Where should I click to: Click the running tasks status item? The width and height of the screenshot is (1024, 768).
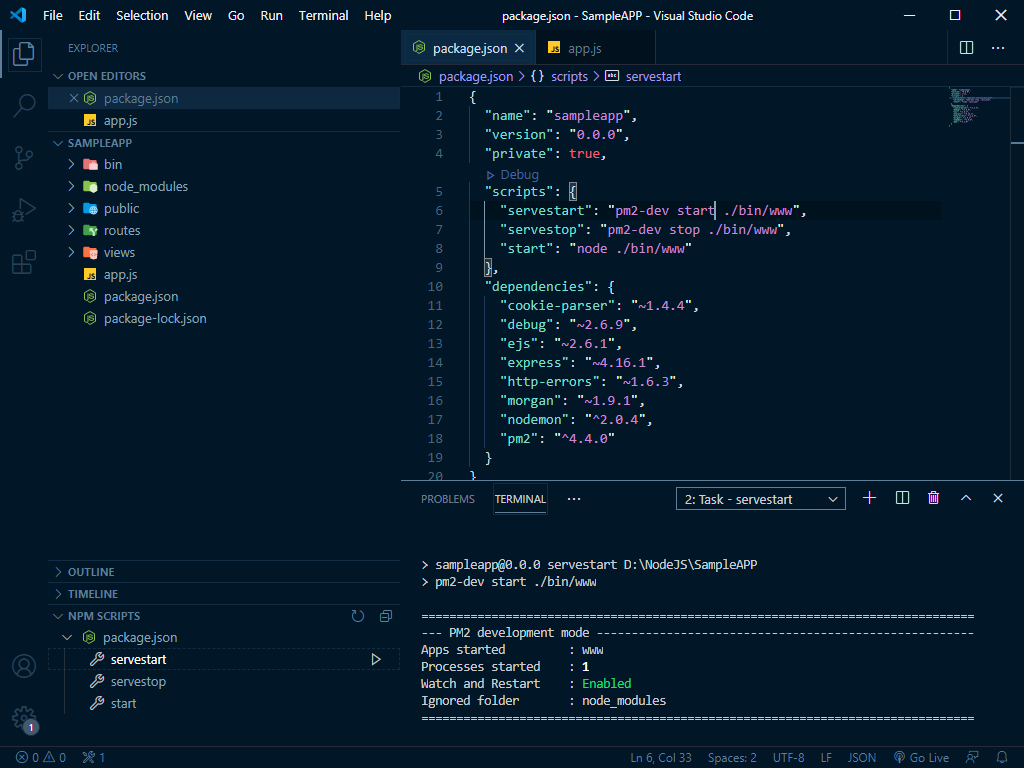[94, 758]
